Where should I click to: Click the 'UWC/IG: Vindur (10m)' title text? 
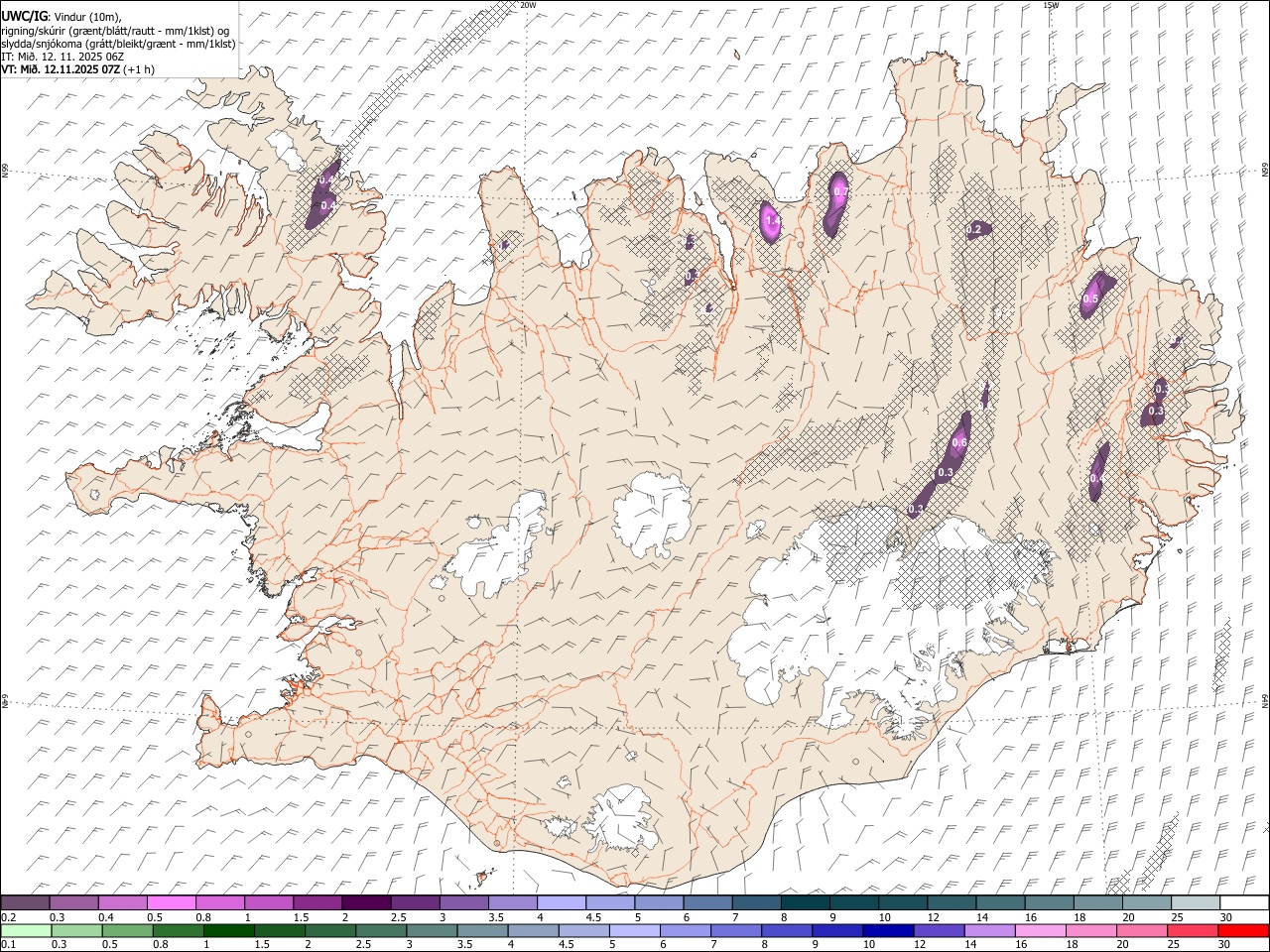point(61,16)
